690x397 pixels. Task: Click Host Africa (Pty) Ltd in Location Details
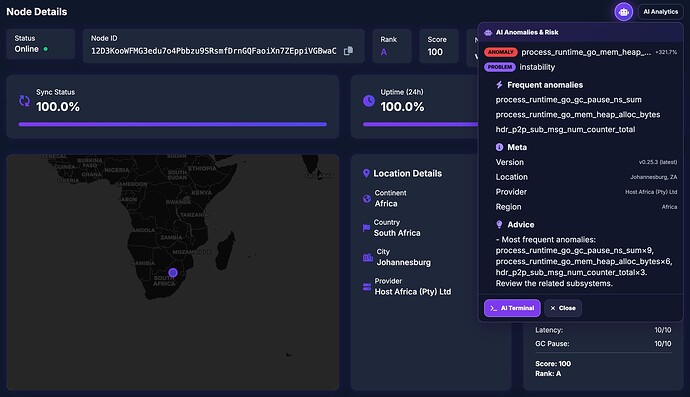(x=413, y=292)
